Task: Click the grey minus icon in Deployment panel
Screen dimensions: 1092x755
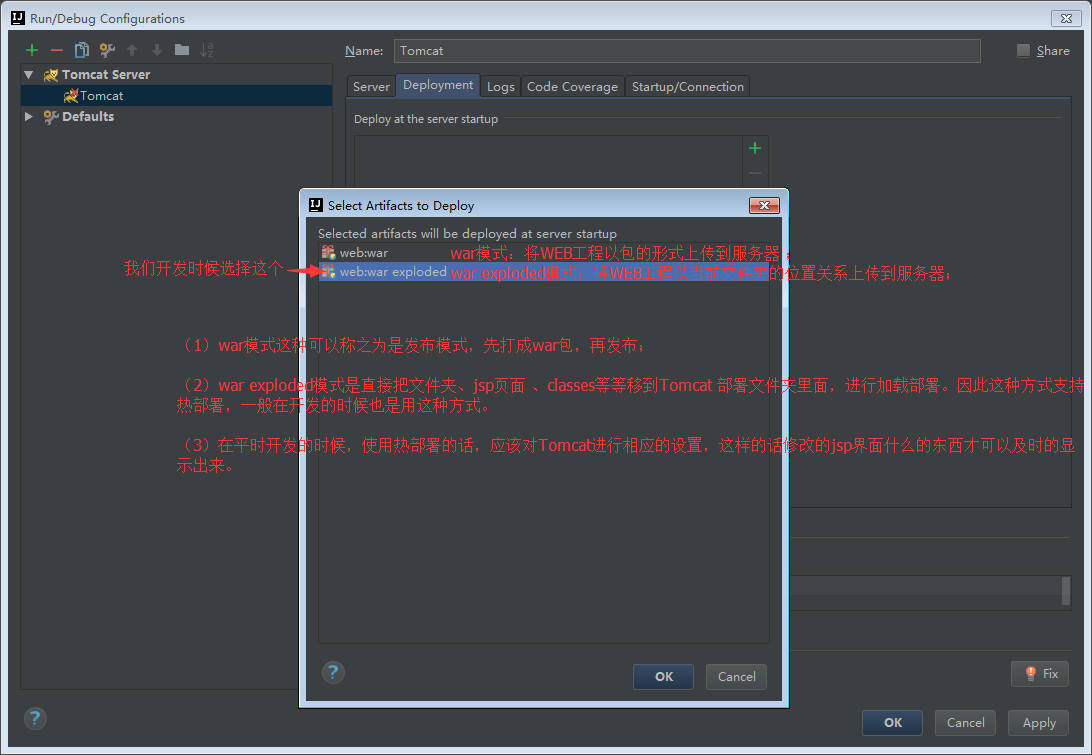Action: point(755,173)
